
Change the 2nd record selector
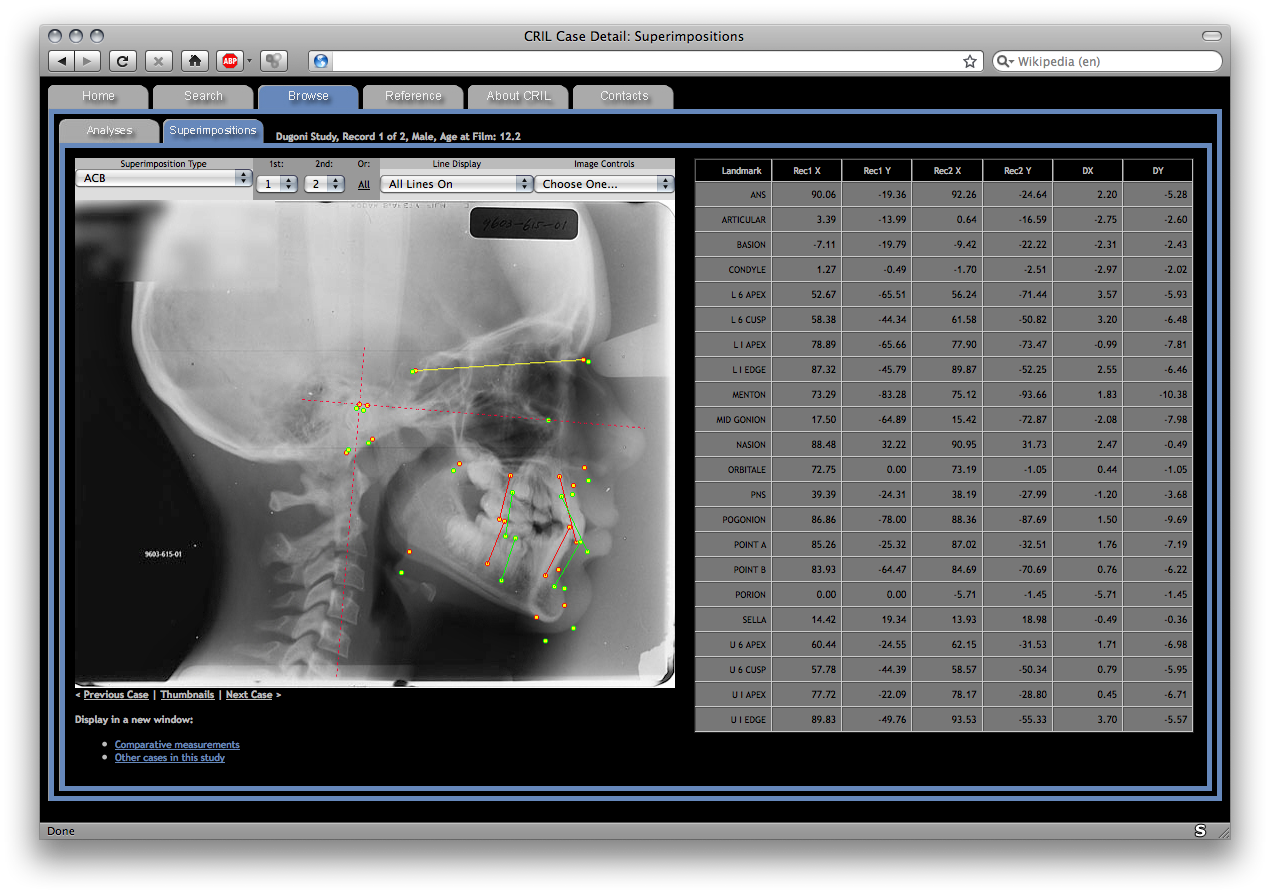(x=325, y=184)
